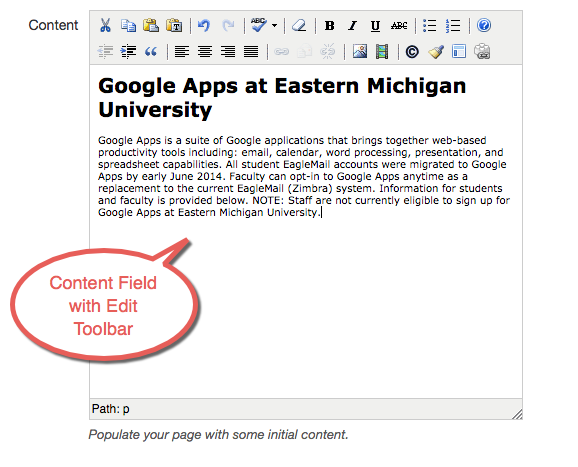This screenshot has height=467, width=578.
Task: Click the Copy icon in toolbar
Action: (128, 25)
